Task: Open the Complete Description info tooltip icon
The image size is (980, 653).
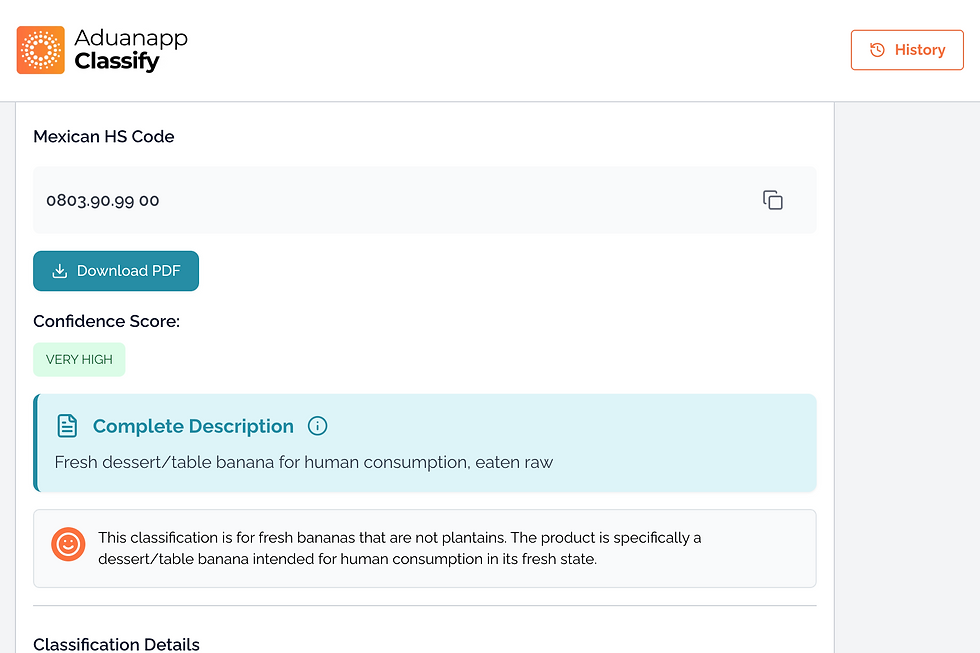Action: click(x=318, y=426)
